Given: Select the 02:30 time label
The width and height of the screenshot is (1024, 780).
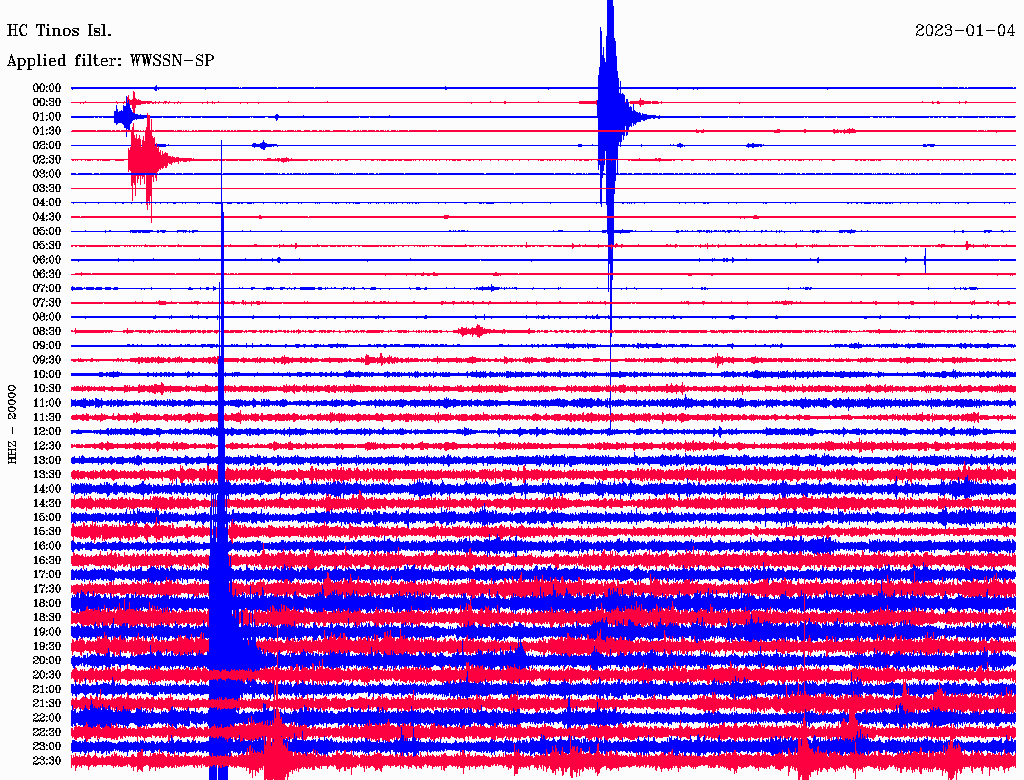Looking at the screenshot, I should tap(47, 160).
